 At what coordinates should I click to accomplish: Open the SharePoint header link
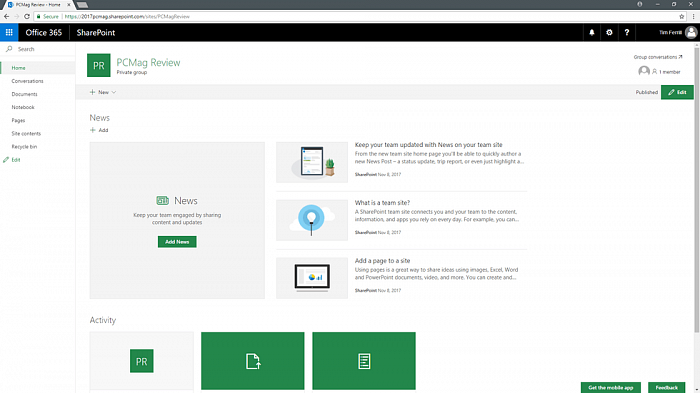[96, 32]
